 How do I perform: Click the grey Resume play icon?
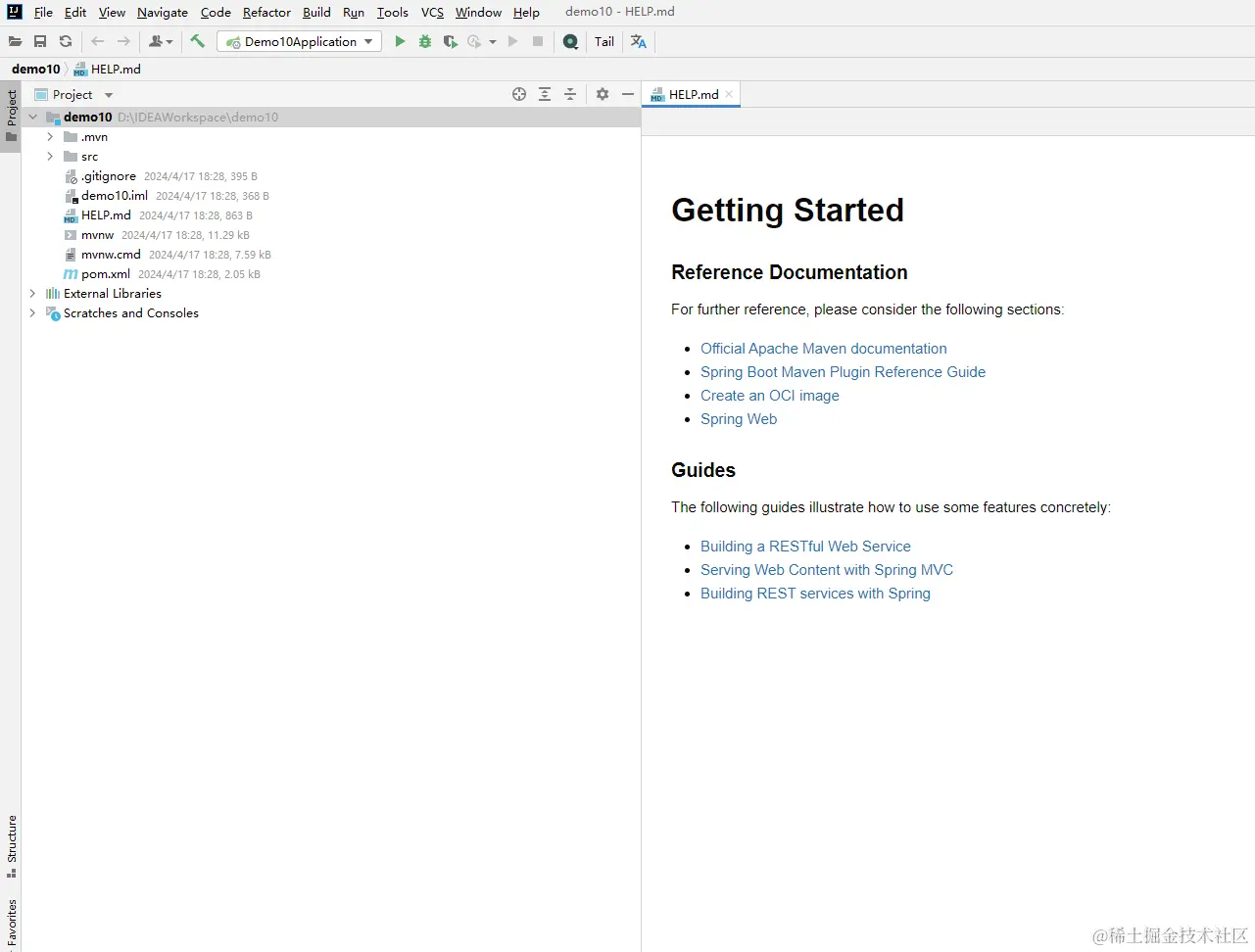(512, 41)
